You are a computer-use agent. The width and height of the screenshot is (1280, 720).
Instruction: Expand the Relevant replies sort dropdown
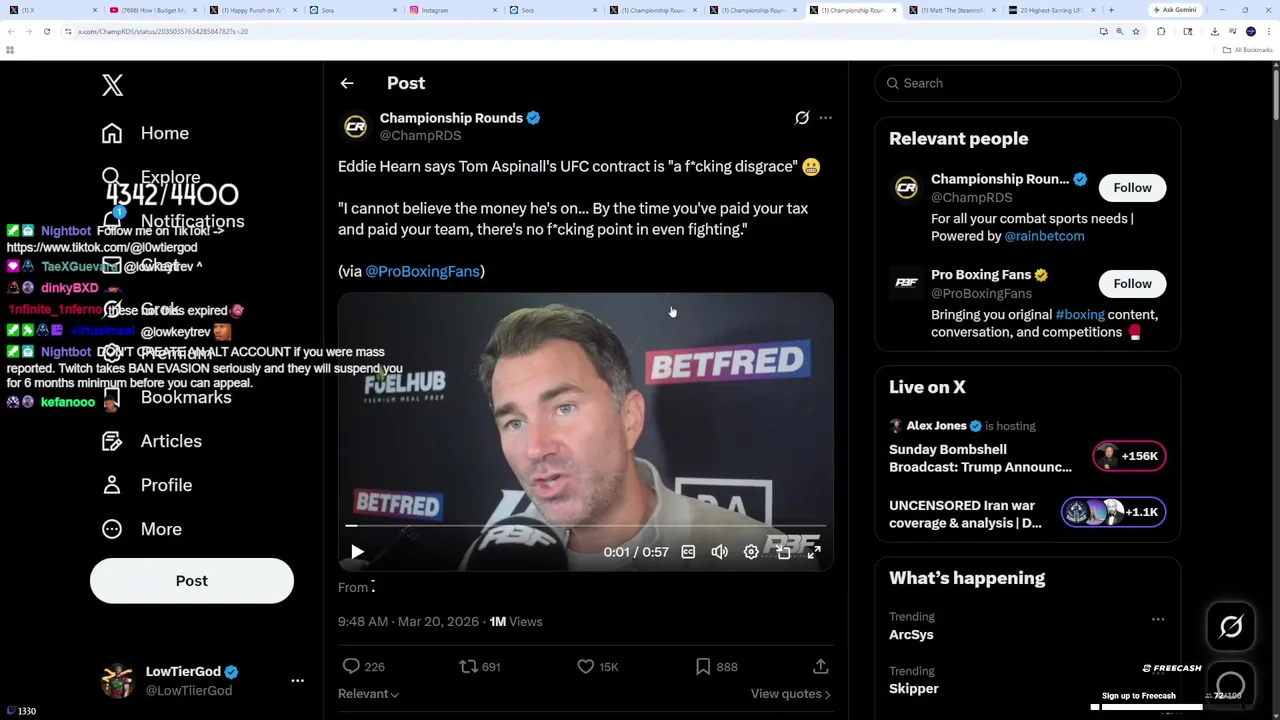368,694
